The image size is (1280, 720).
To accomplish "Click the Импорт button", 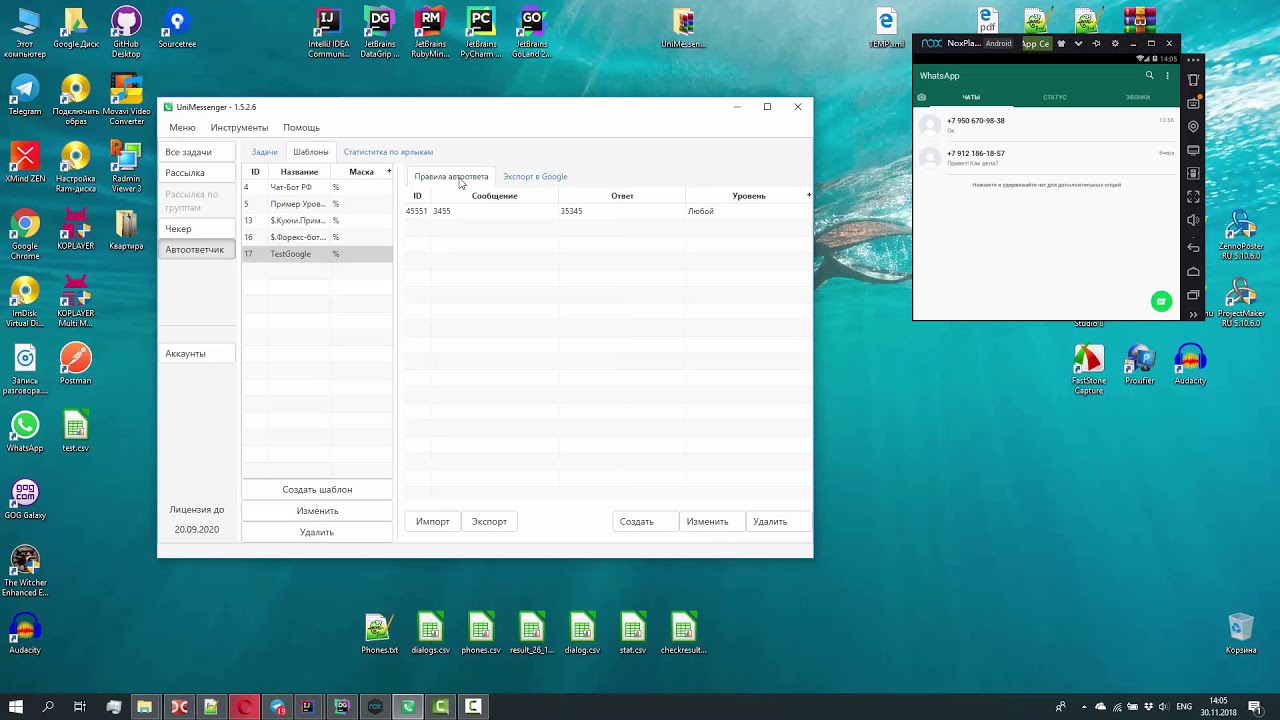I will coord(433,522).
